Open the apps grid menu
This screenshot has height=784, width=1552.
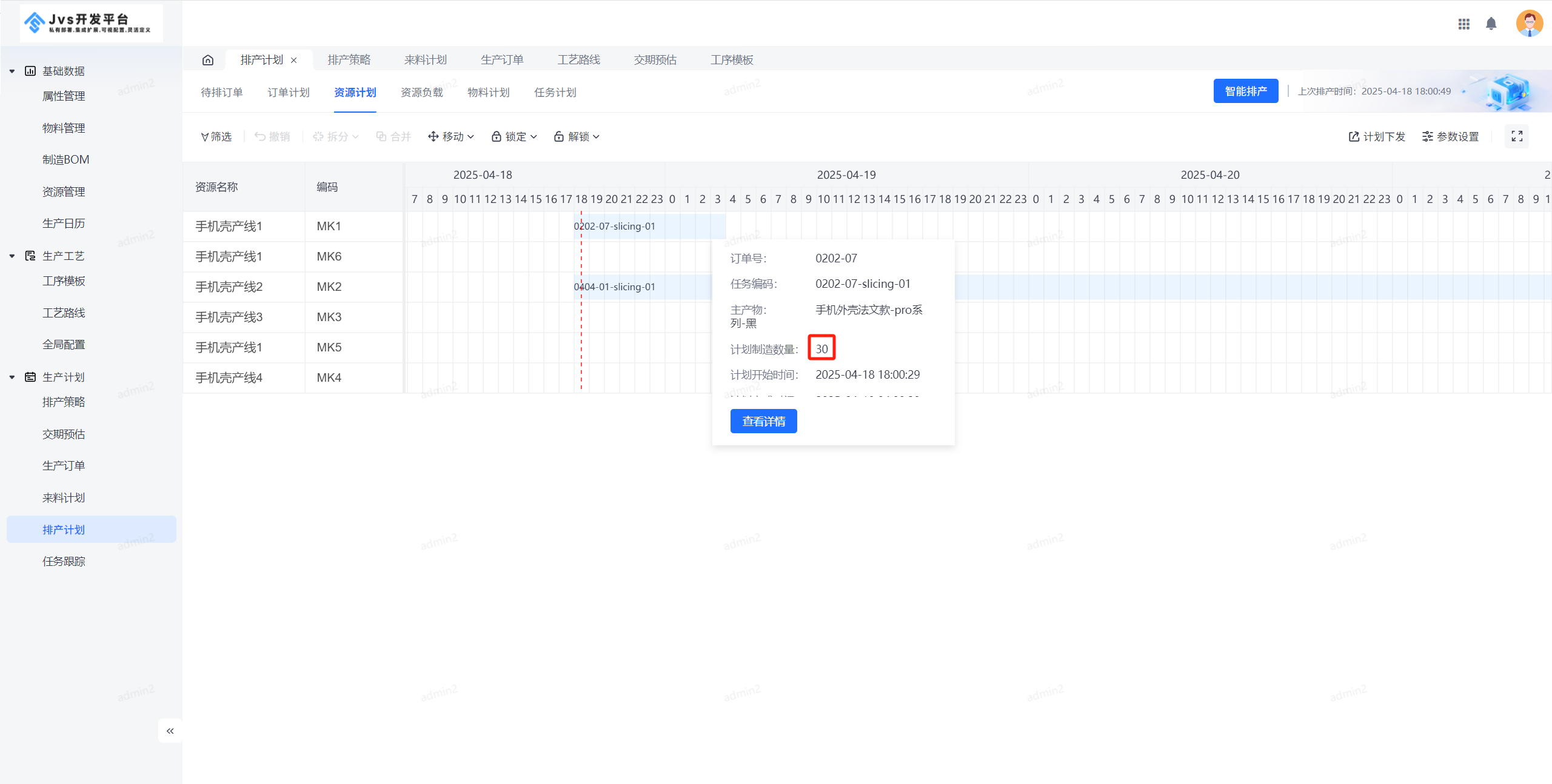pos(1464,24)
